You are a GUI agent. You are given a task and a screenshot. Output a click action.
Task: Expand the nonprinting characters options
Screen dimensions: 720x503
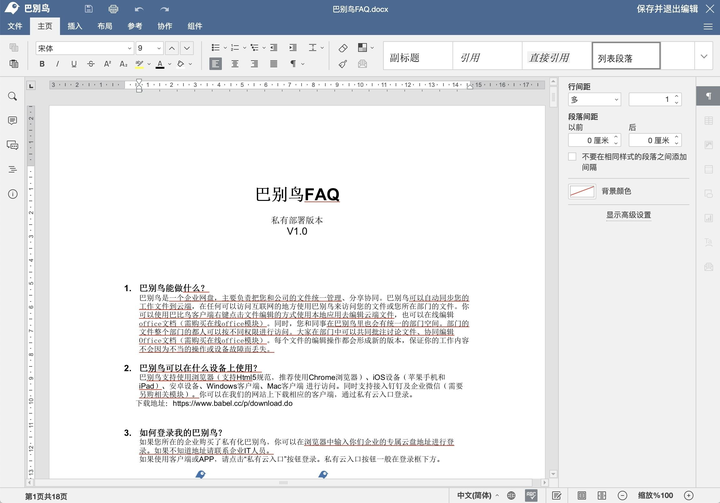coord(303,64)
